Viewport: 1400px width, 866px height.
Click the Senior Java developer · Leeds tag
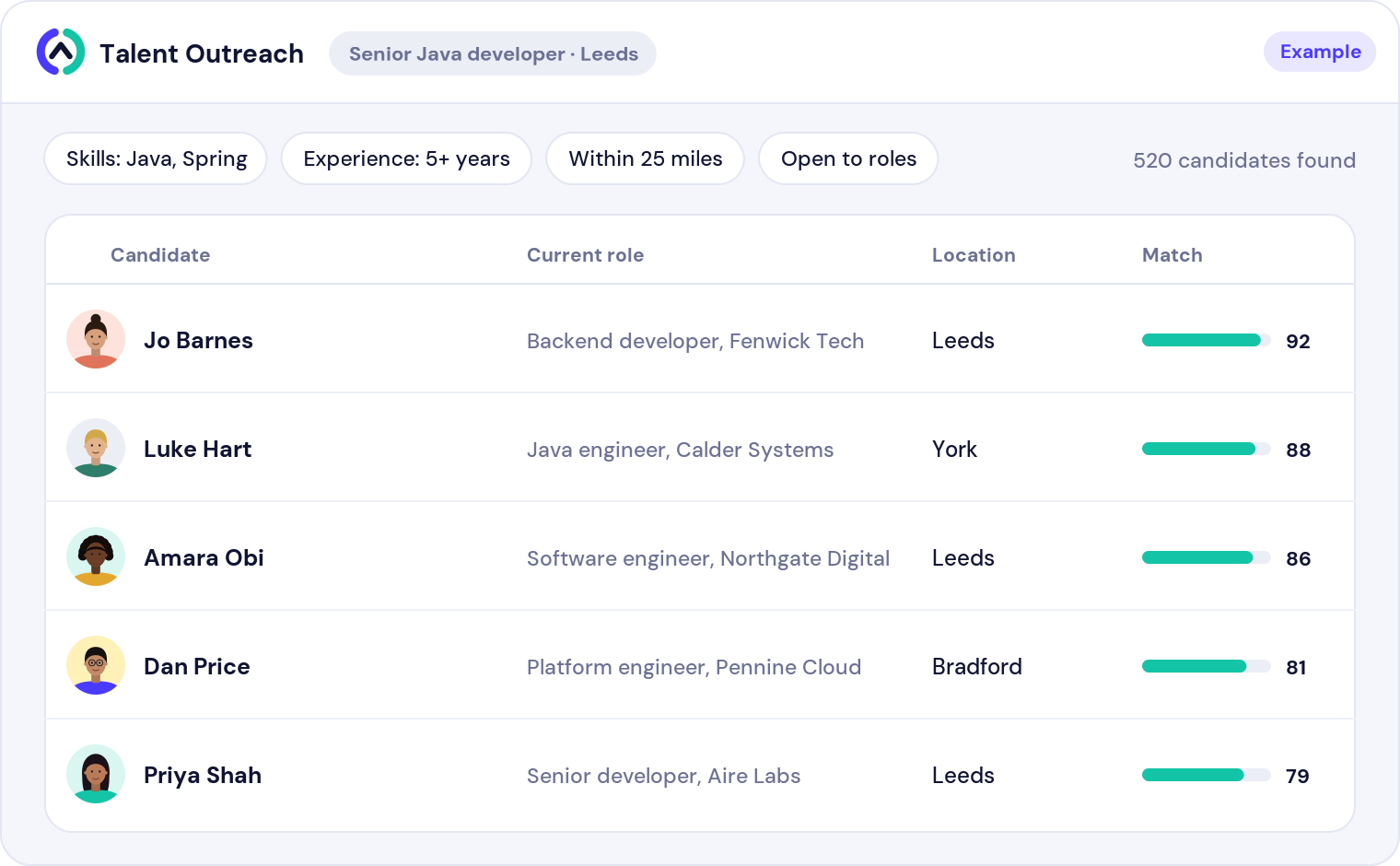click(493, 53)
